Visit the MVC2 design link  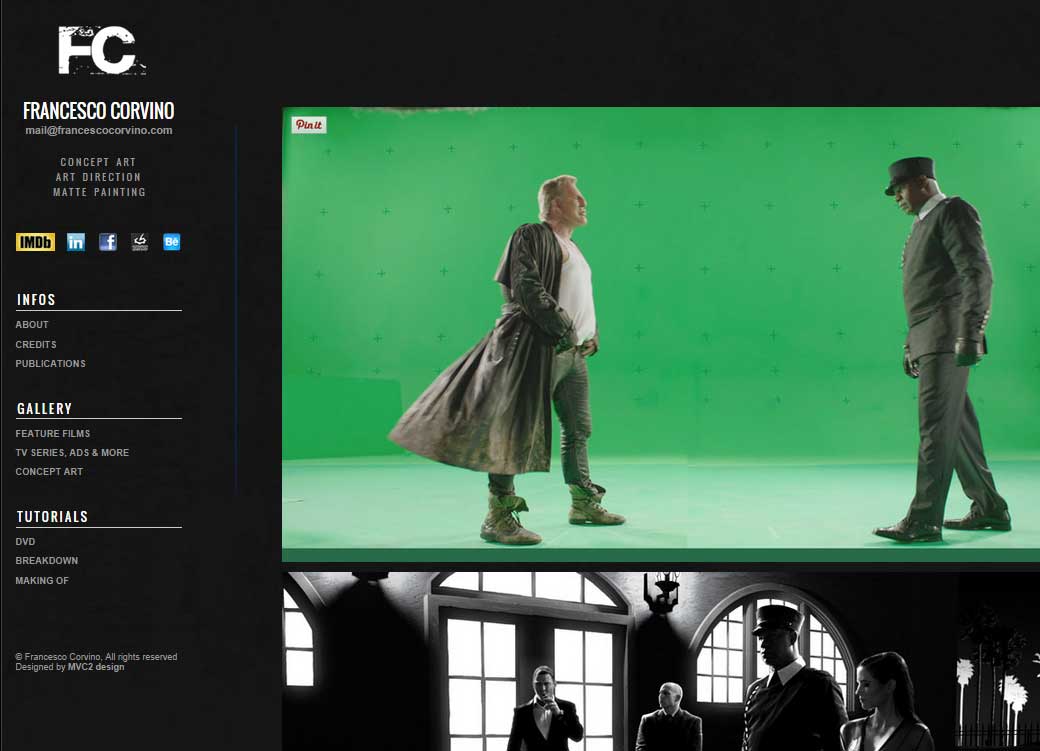[x=96, y=667]
